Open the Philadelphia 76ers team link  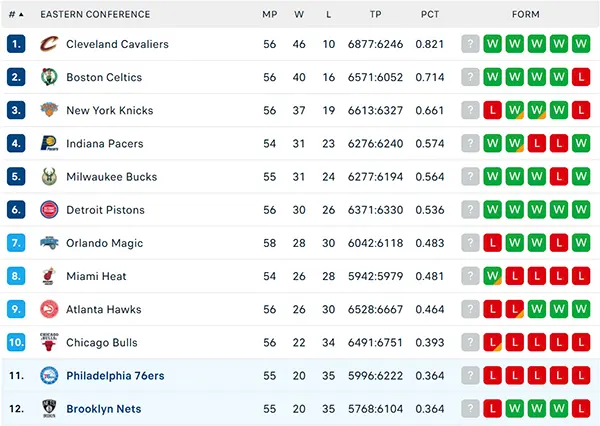point(115,375)
